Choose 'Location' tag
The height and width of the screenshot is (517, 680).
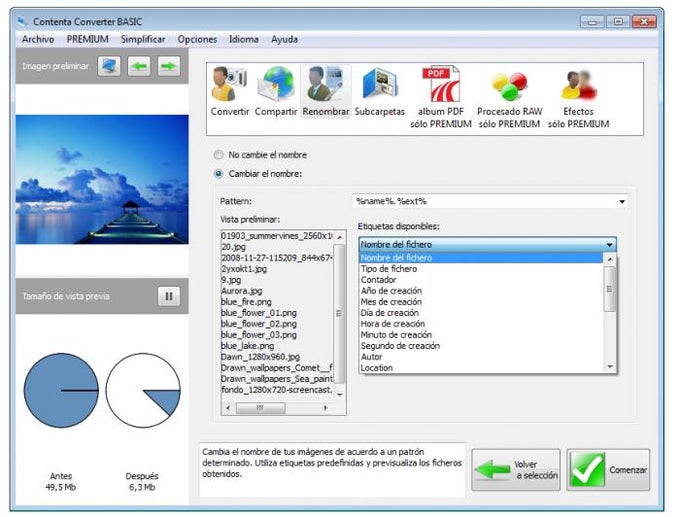481,368
